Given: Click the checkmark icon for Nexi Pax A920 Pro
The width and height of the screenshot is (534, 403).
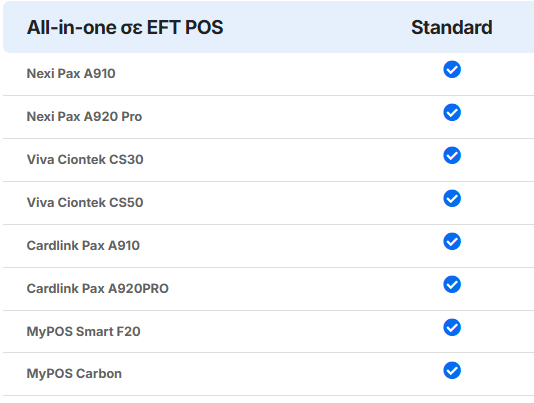Looking at the screenshot, I should point(452,112).
